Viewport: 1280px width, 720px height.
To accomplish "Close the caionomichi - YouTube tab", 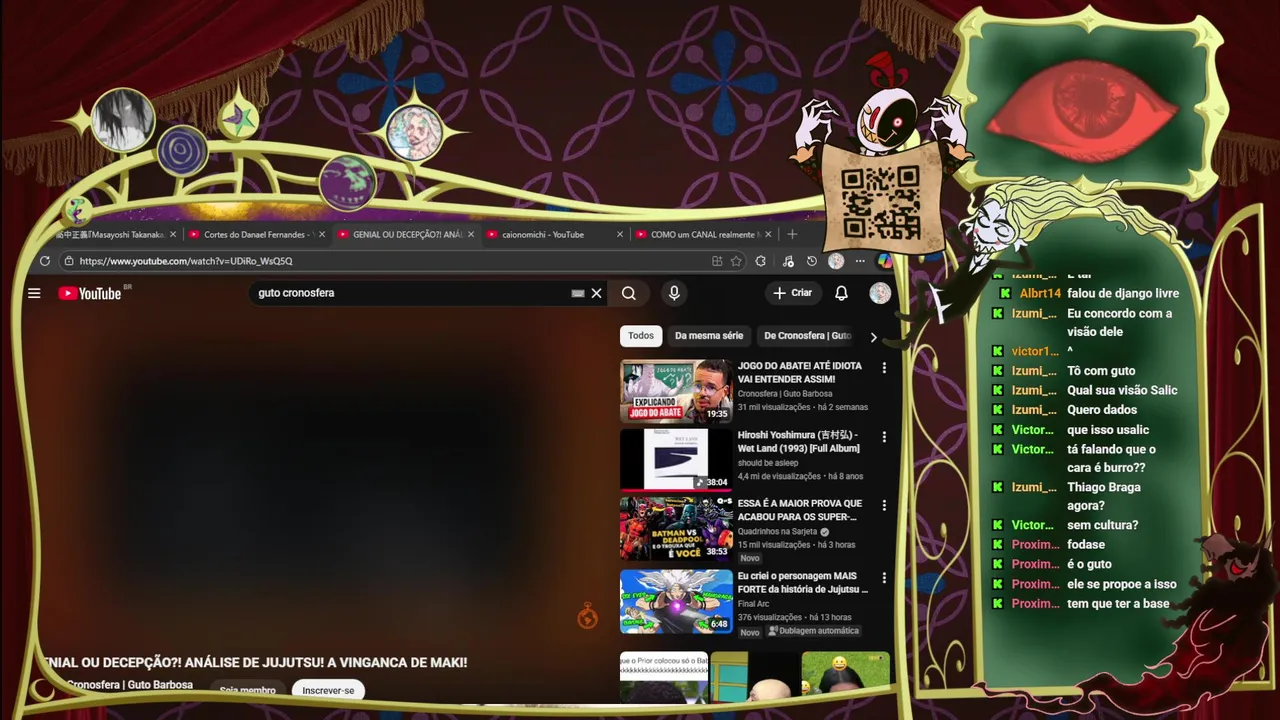I will (620, 234).
